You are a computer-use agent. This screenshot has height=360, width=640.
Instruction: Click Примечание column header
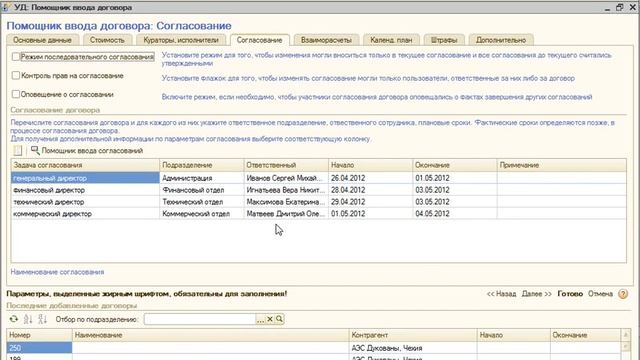coord(562,165)
